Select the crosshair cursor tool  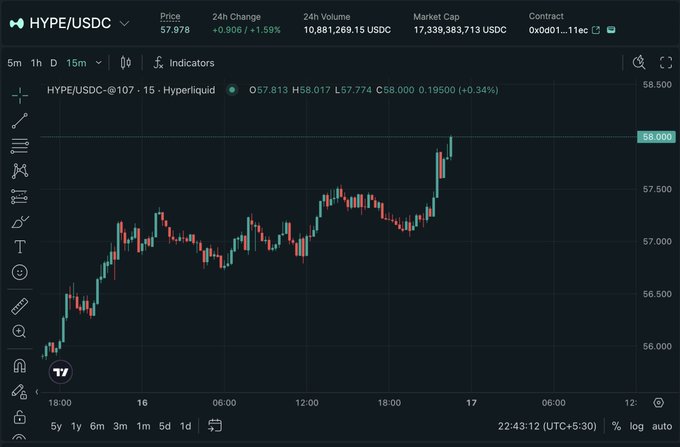point(20,95)
